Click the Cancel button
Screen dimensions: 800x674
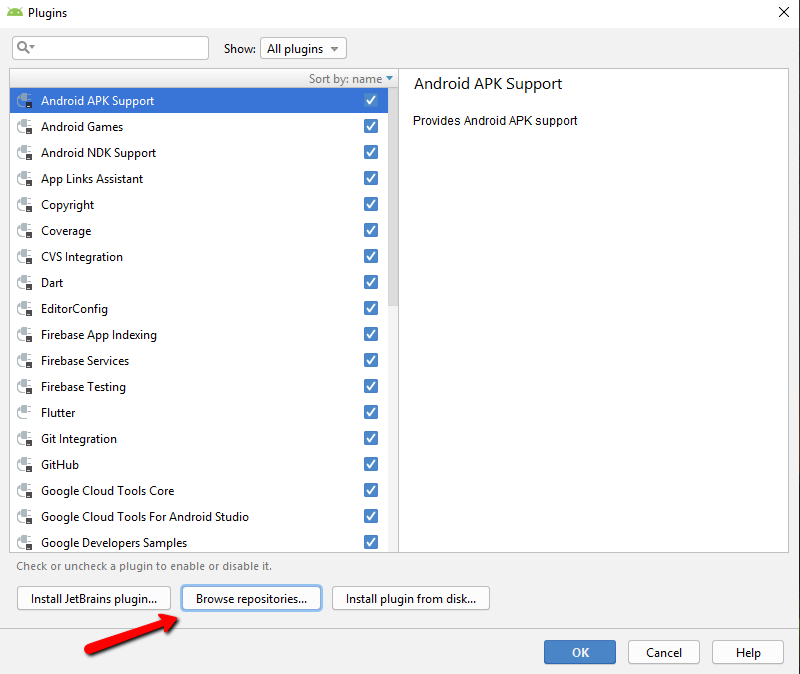(663, 652)
